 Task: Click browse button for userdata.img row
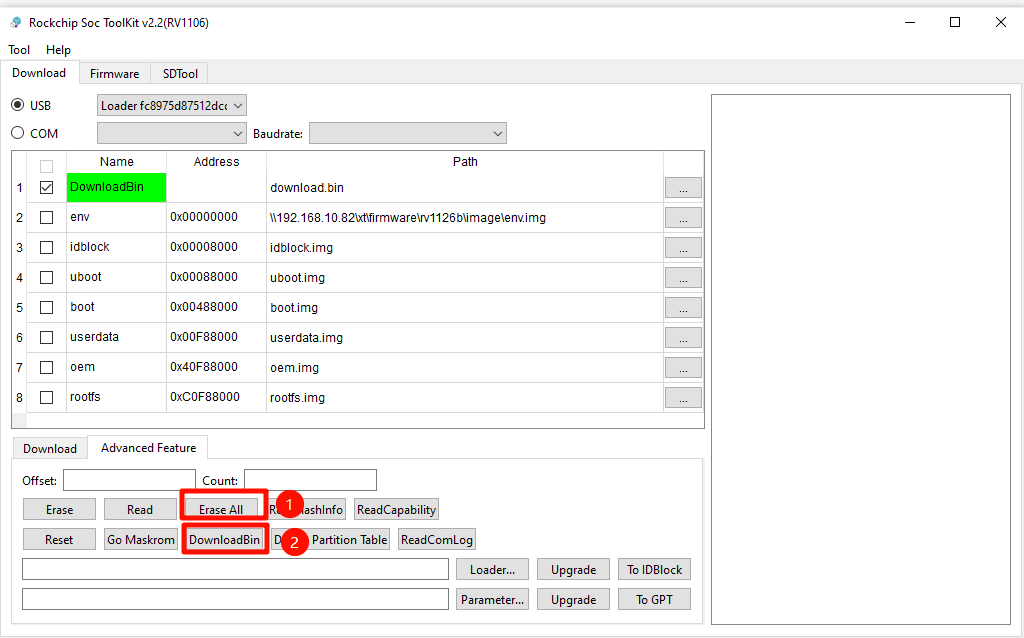point(682,338)
